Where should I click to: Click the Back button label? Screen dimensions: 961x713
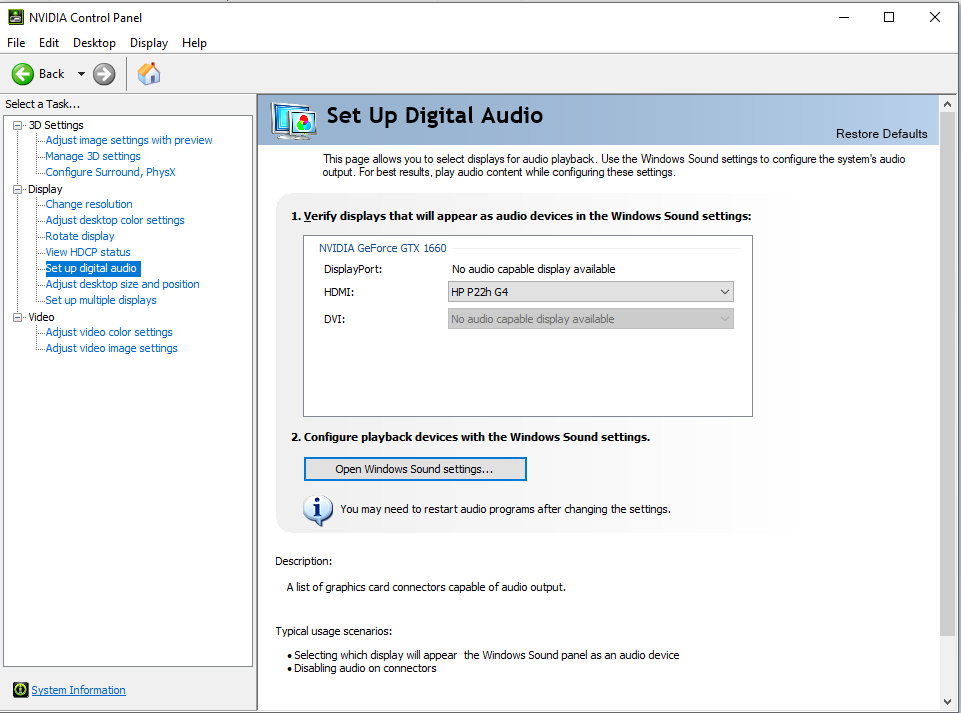click(x=51, y=74)
